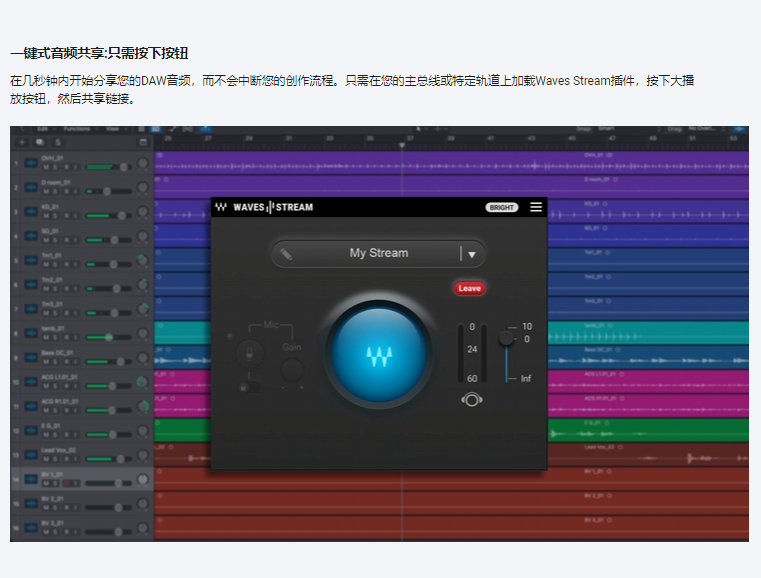
Task: Click the heading 一键式音频共享:只需按下按钮
Action: pos(99,53)
